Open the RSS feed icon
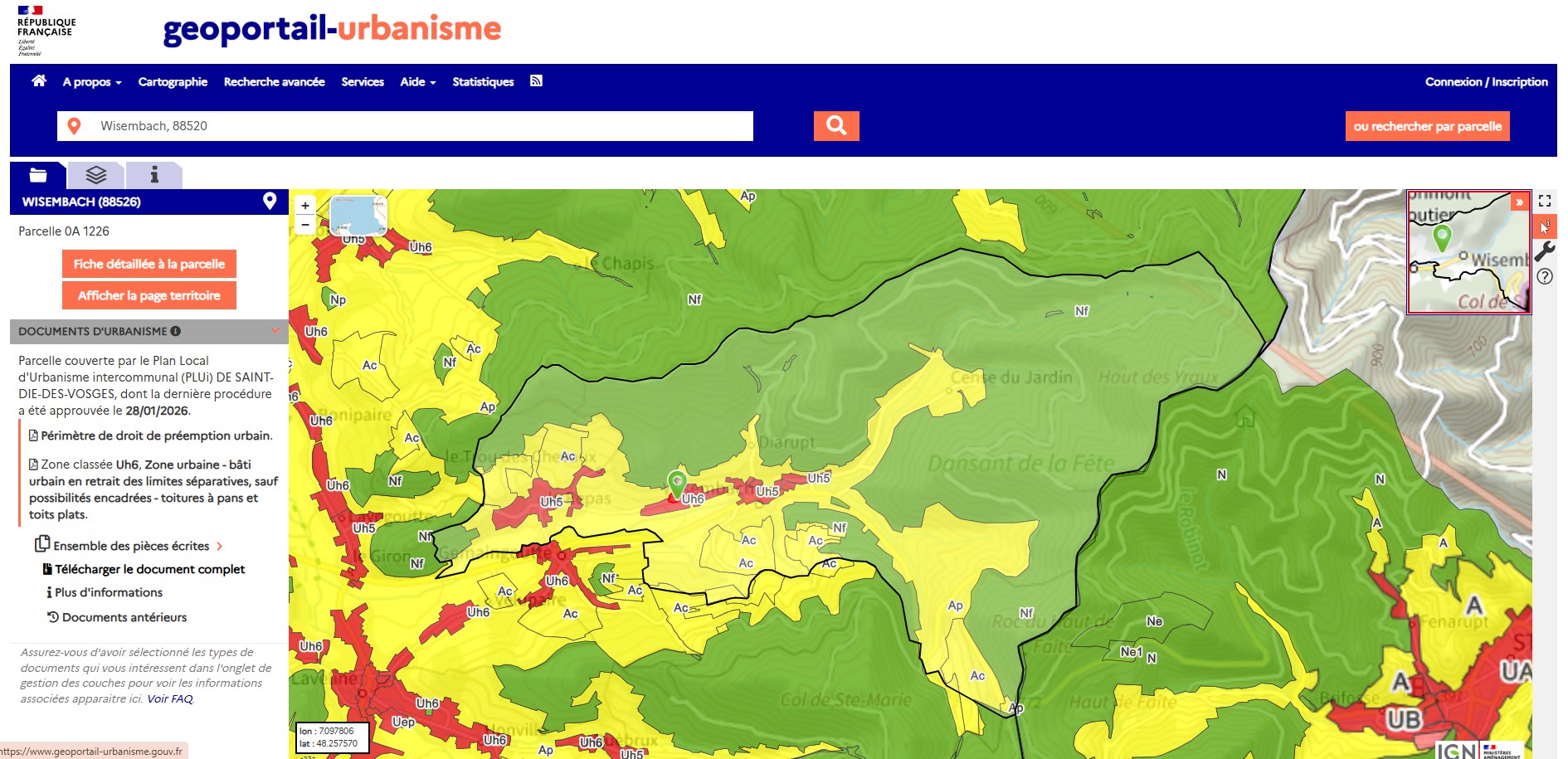The image size is (1568, 759). [x=537, y=80]
